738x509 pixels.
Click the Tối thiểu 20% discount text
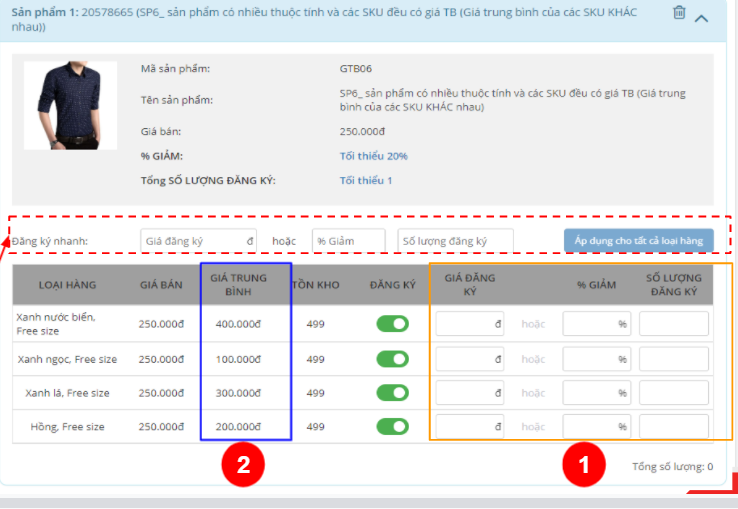pos(373,156)
